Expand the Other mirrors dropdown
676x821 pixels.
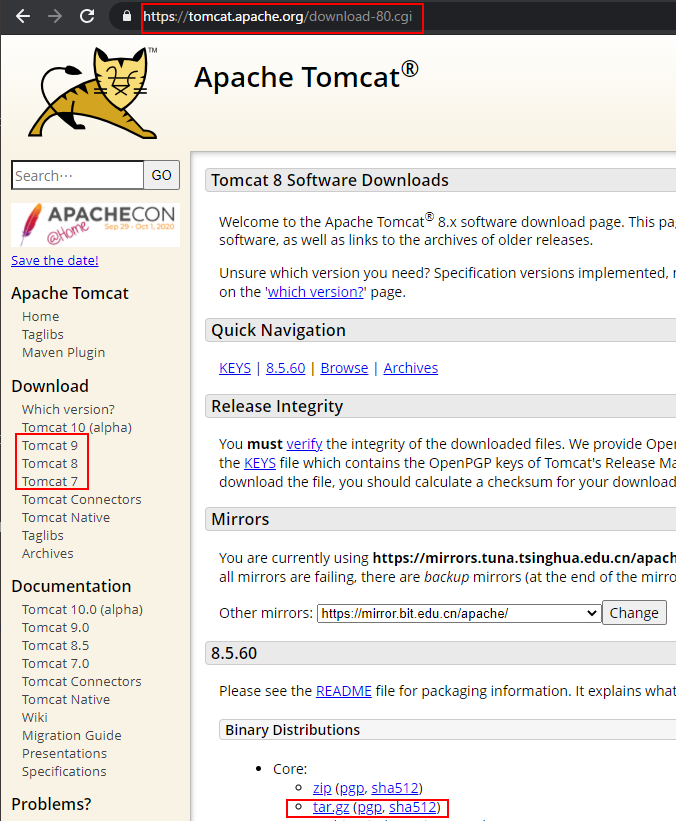[x=458, y=613]
